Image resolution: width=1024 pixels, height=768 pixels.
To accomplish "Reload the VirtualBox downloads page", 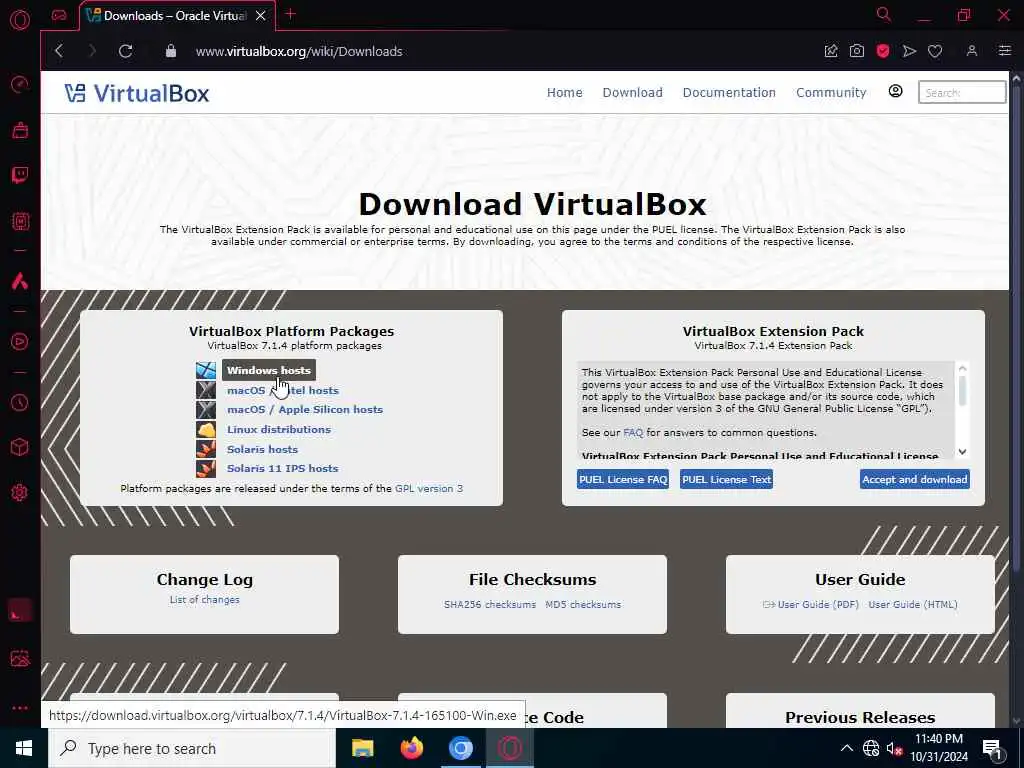I will click(x=125, y=51).
